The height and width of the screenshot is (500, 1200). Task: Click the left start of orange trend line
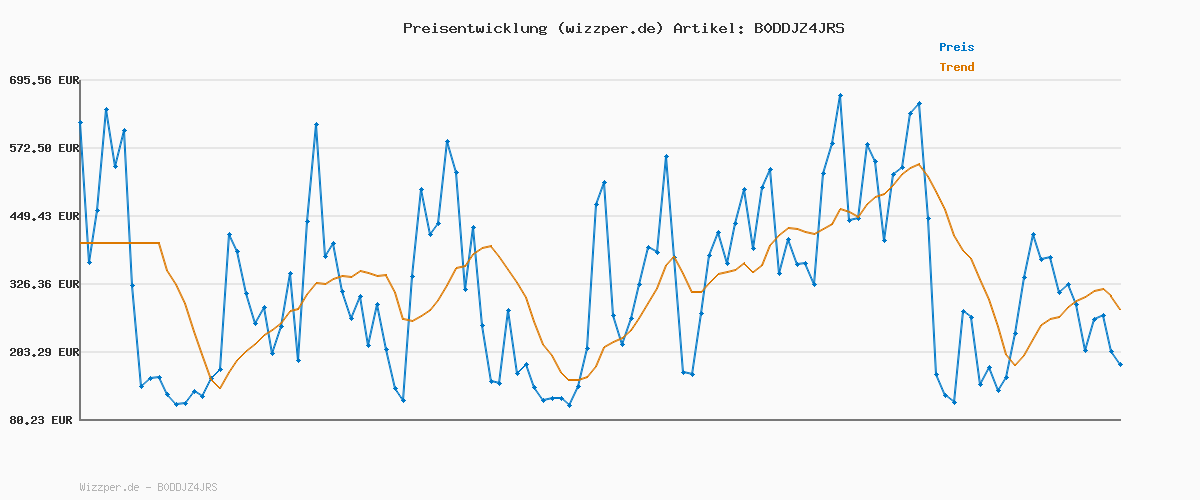tap(80, 243)
